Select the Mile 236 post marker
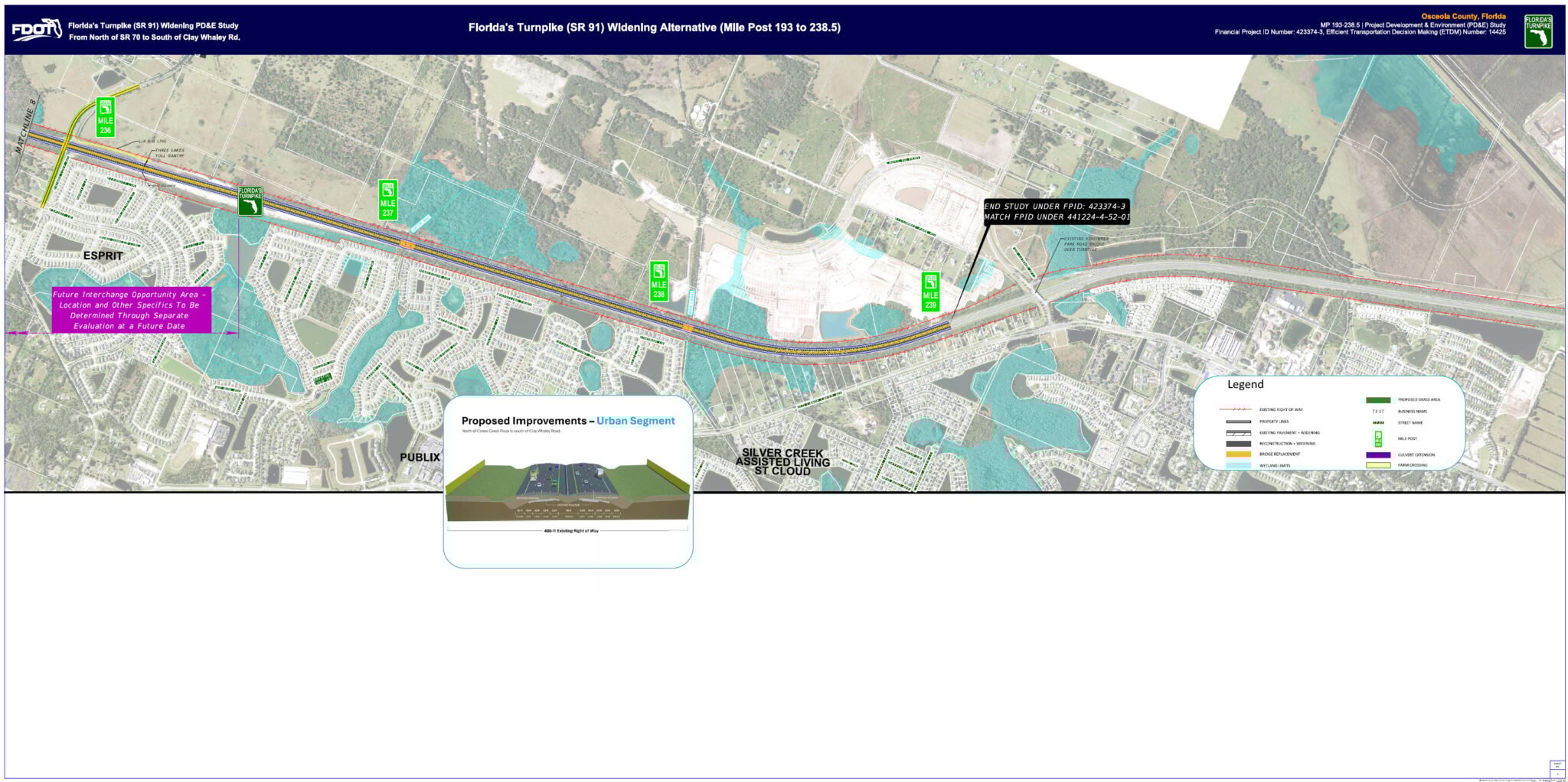The height and width of the screenshot is (782, 1568). tap(105, 118)
